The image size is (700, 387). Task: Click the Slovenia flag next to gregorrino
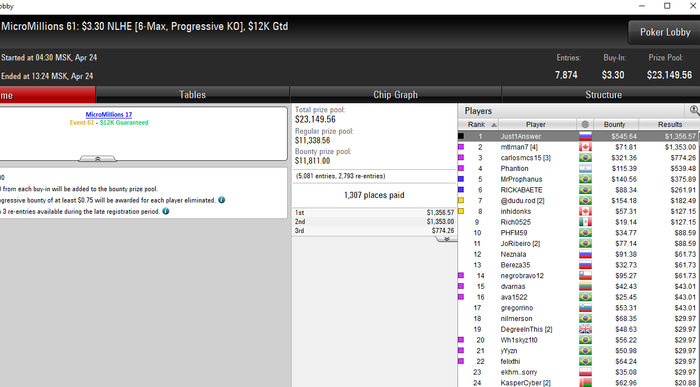pyautogui.click(x=585, y=308)
